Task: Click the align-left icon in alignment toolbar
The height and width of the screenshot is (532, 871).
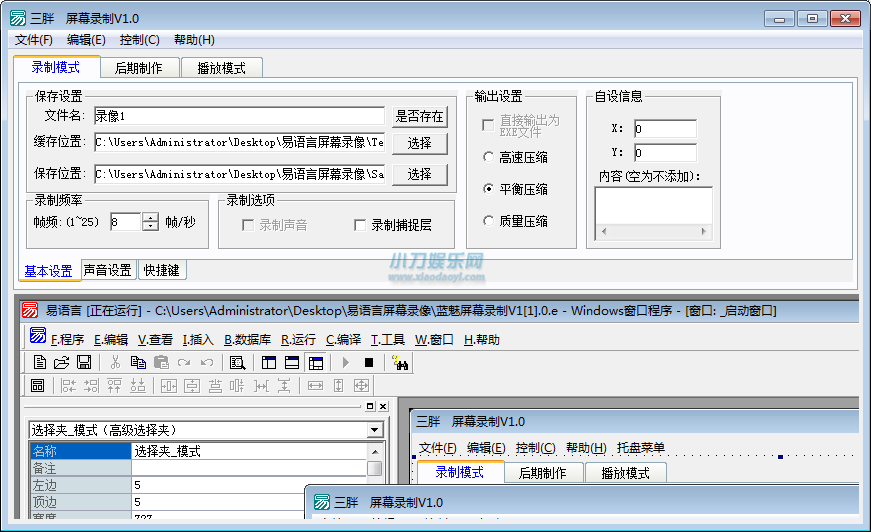Action: point(68,385)
